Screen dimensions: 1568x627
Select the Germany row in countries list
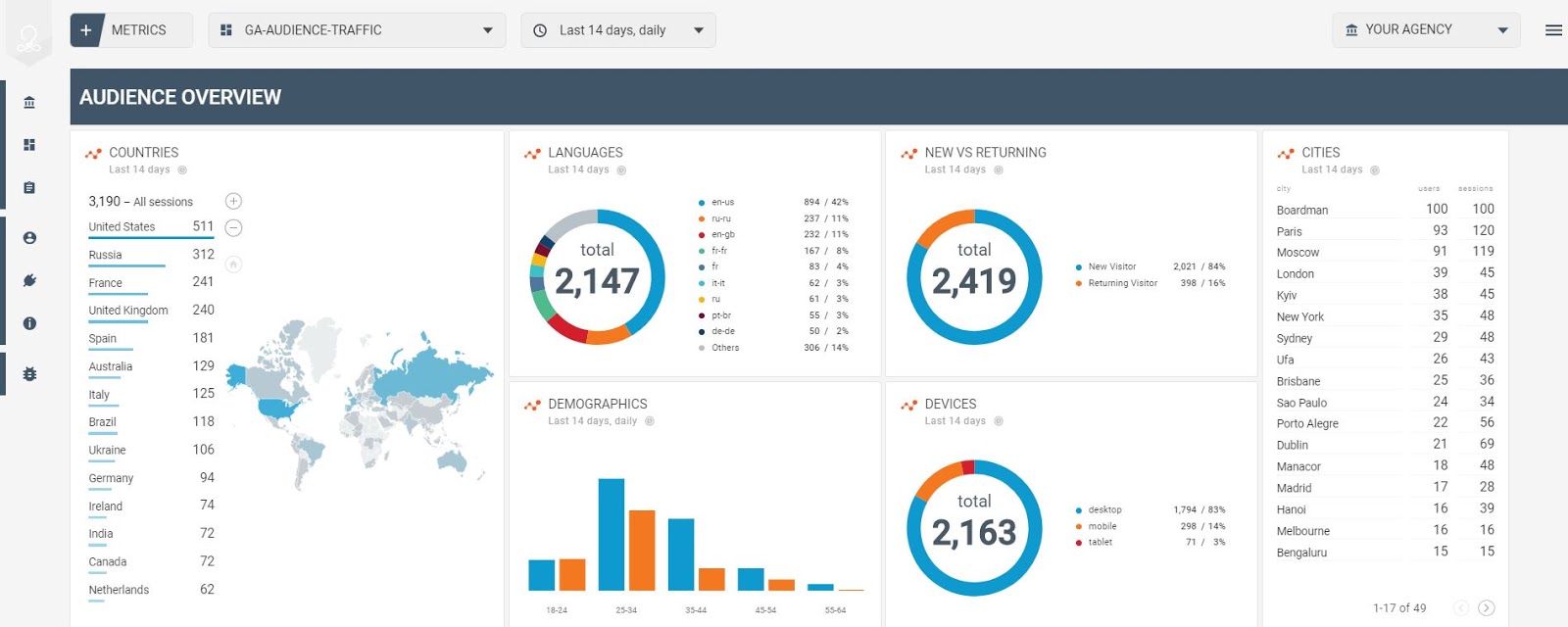(x=152, y=479)
